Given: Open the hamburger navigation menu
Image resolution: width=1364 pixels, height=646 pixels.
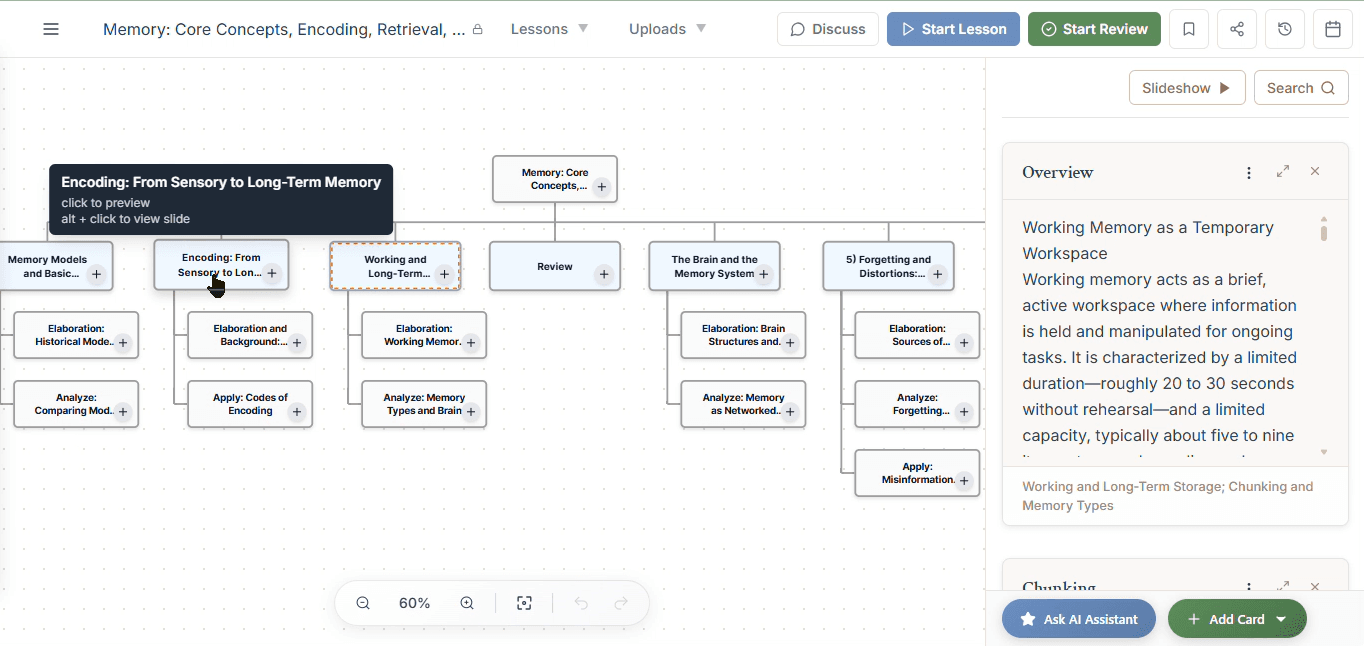Looking at the screenshot, I should (50, 29).
